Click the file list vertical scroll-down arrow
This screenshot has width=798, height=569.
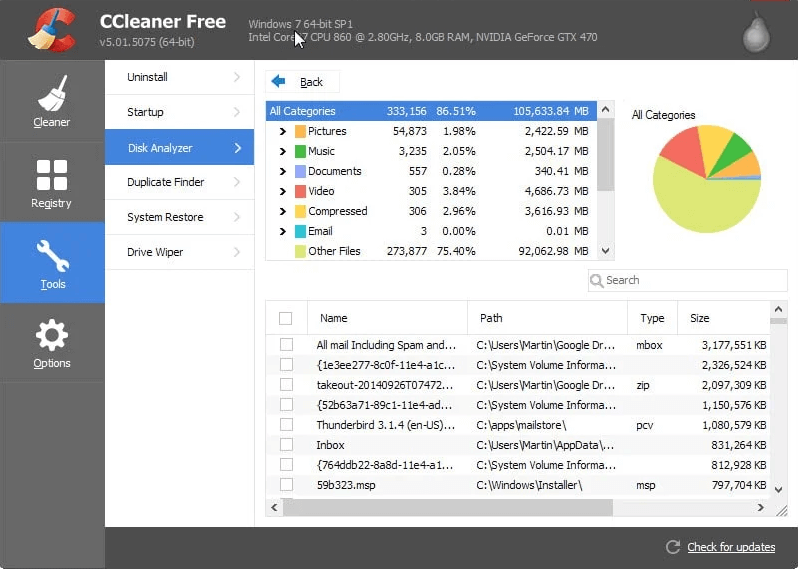(778, 490)
